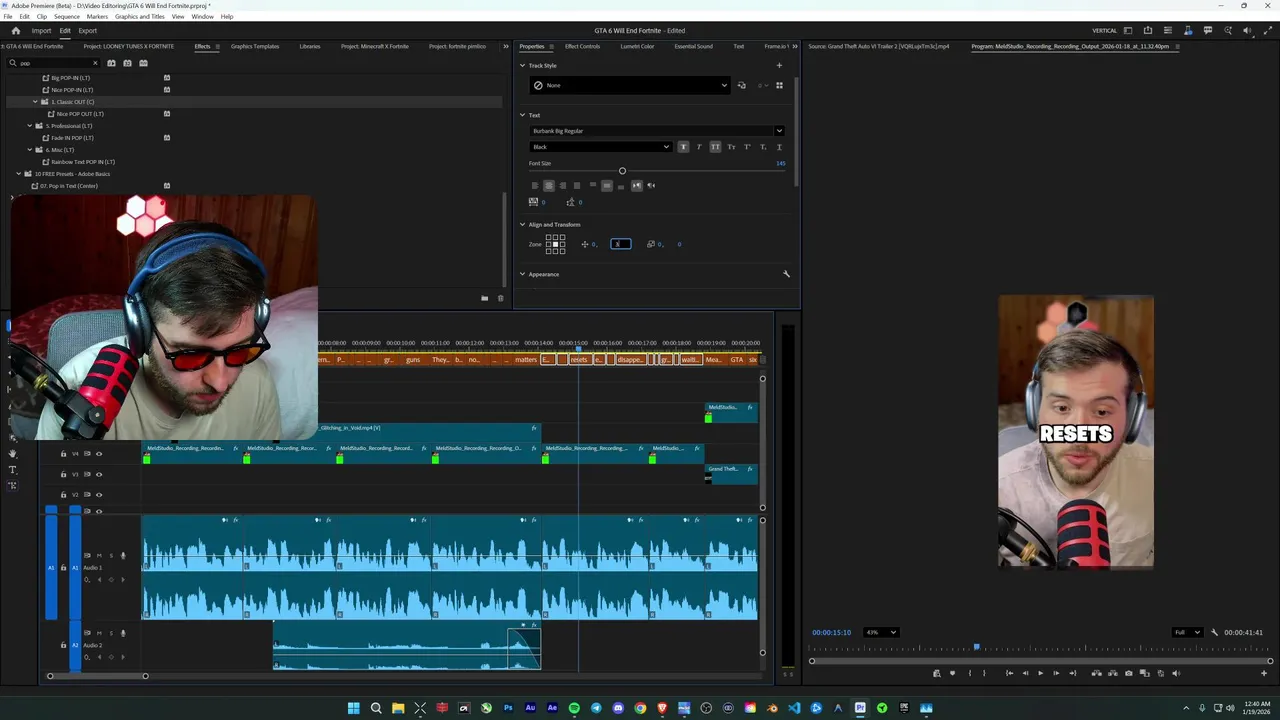Select the Hand tool

coord(13,454)
